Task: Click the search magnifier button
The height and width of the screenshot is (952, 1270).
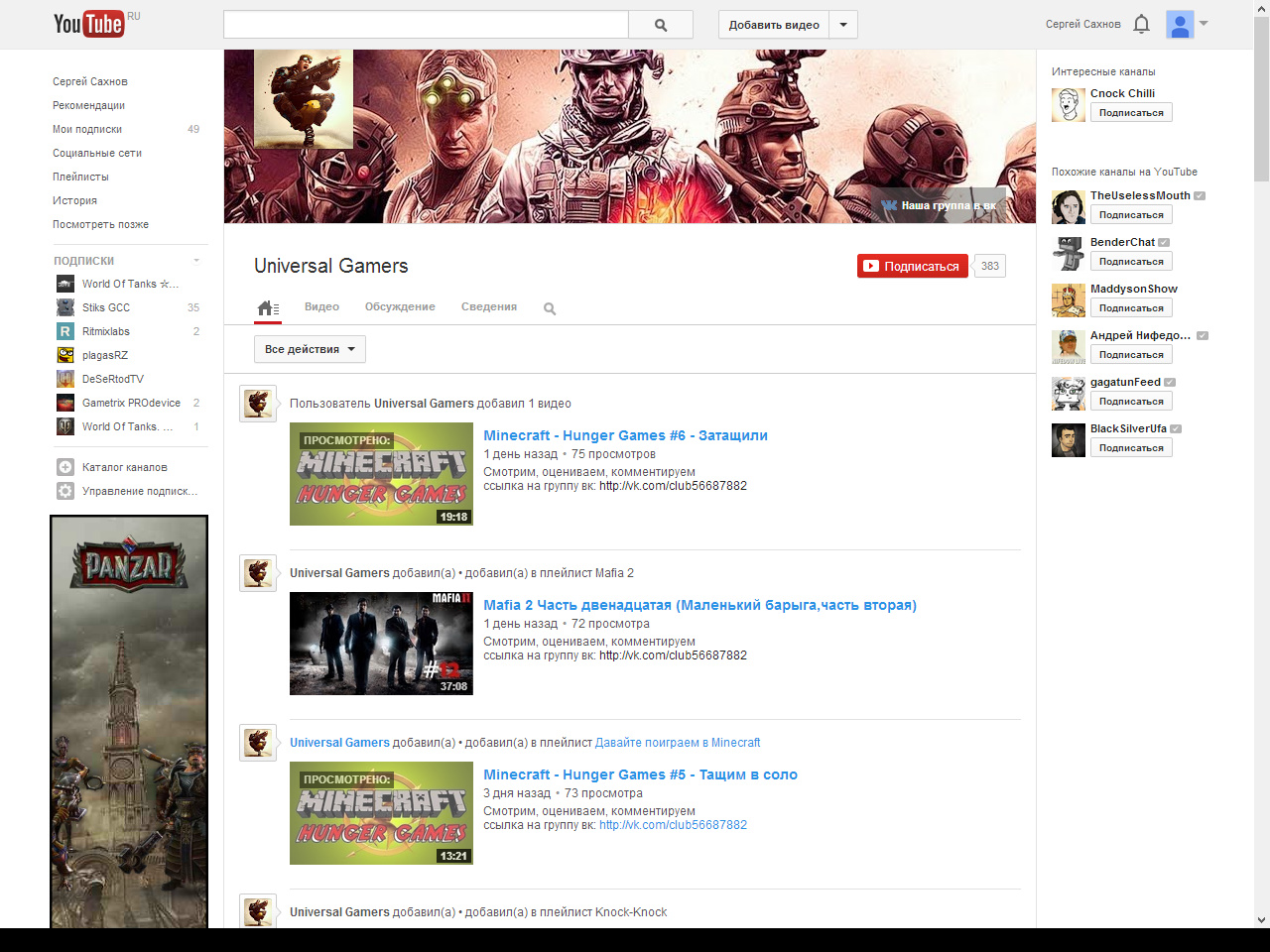Action: click(661, 25)
